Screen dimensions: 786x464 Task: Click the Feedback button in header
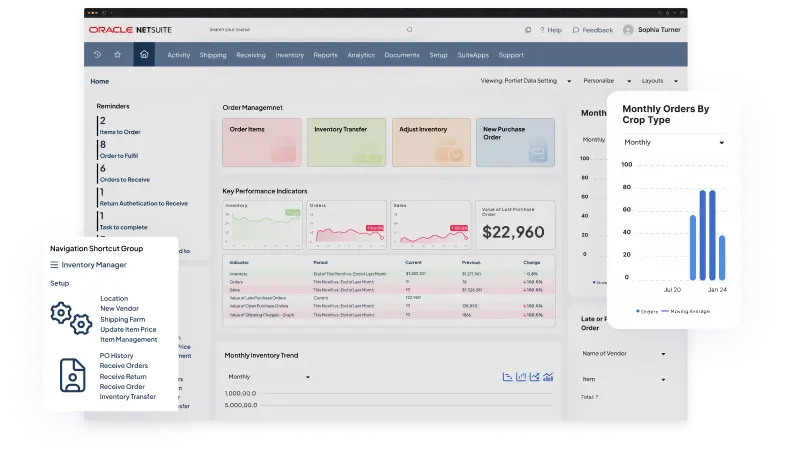tap(591, 30)
